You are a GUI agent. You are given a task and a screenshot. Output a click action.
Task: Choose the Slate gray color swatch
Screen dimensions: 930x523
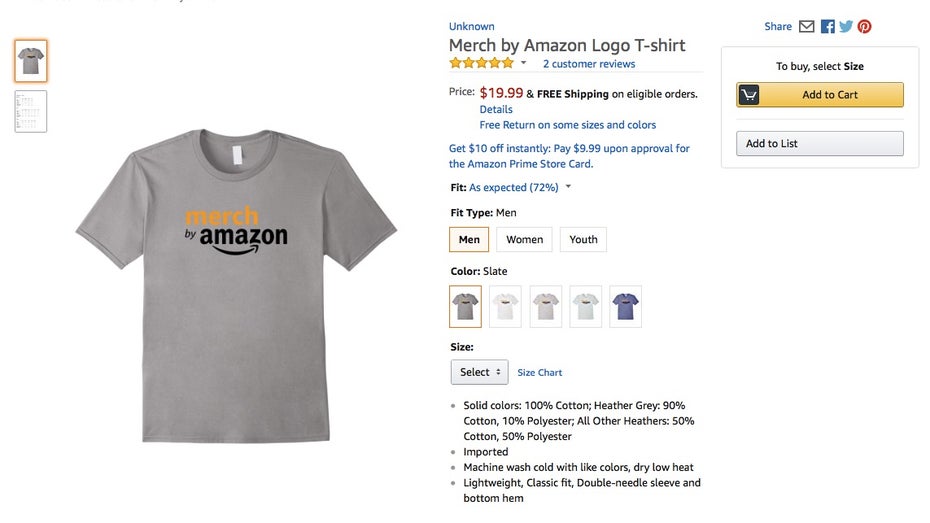(x=466, y=306)
